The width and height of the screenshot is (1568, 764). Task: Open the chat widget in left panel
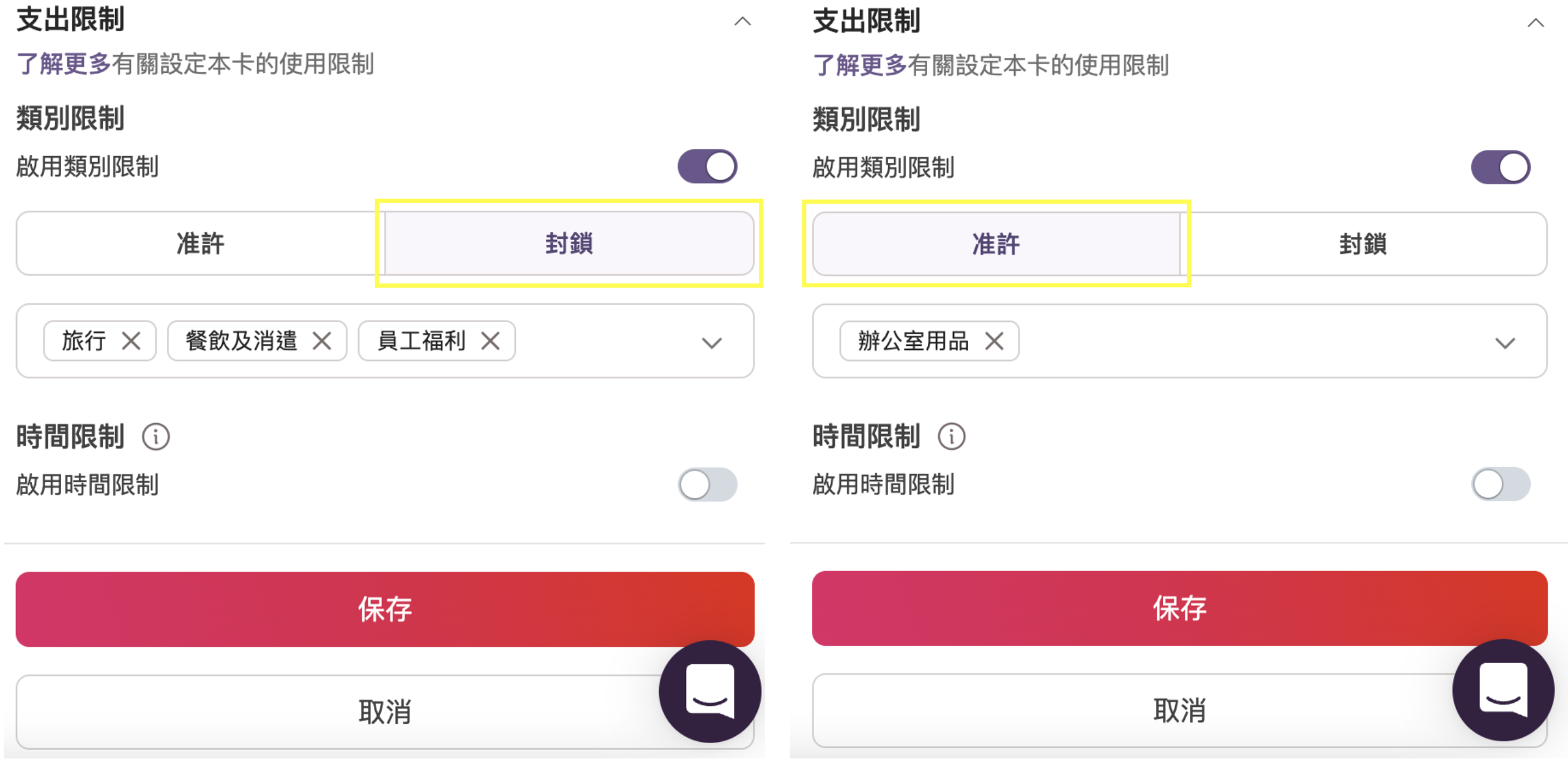(709, 691)
